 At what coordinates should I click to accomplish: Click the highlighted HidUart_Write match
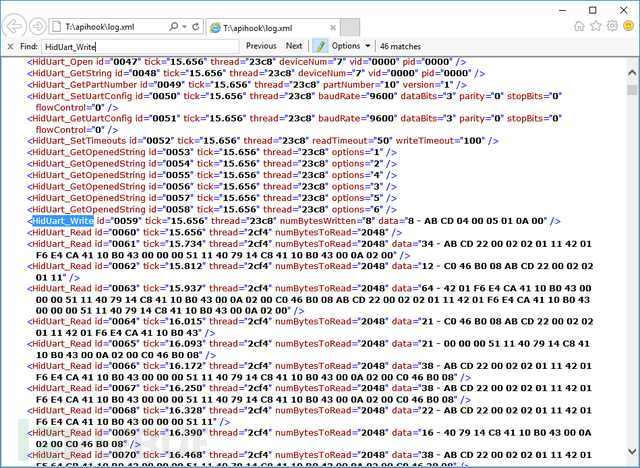click(63, 221)
